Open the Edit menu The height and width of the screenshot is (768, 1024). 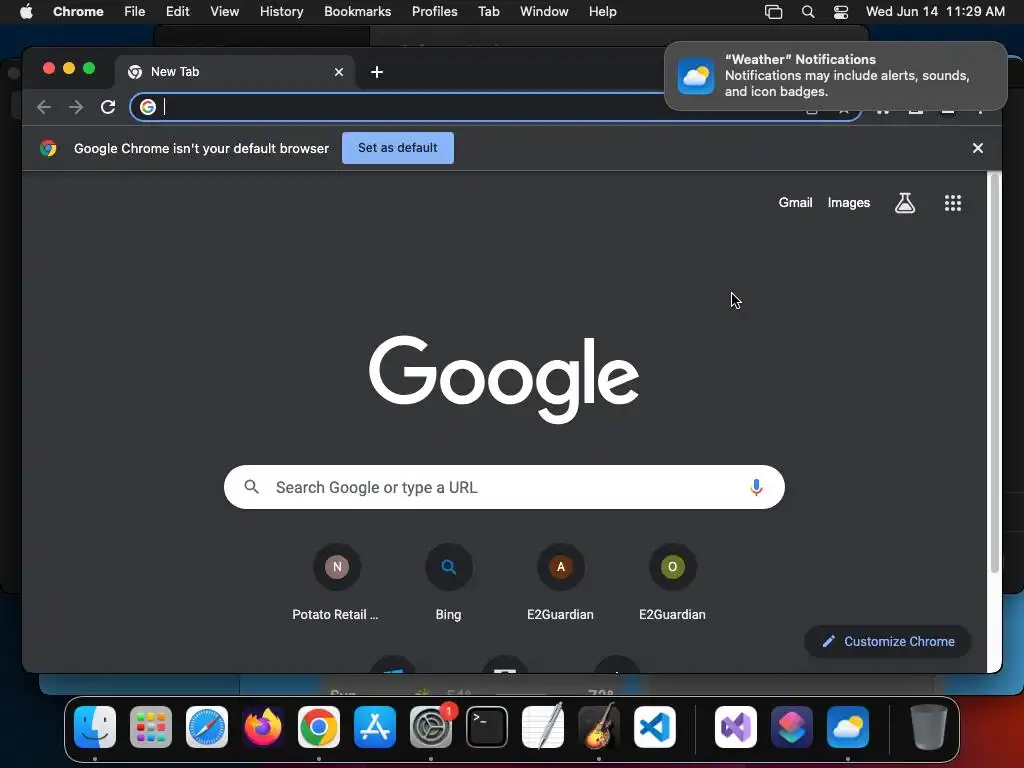[177, 12]
